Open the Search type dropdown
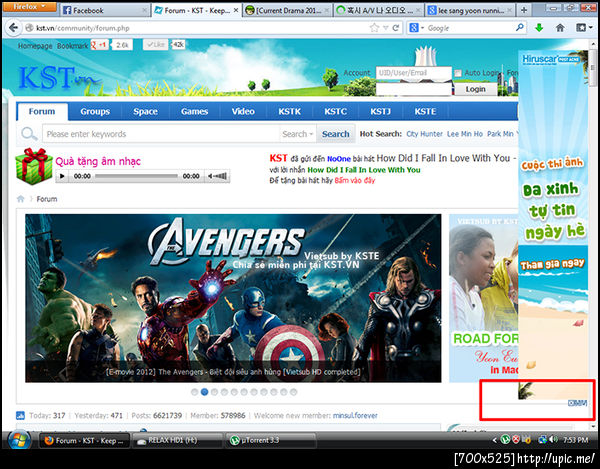This screenshot has width=600, height=469. point(298,134)
